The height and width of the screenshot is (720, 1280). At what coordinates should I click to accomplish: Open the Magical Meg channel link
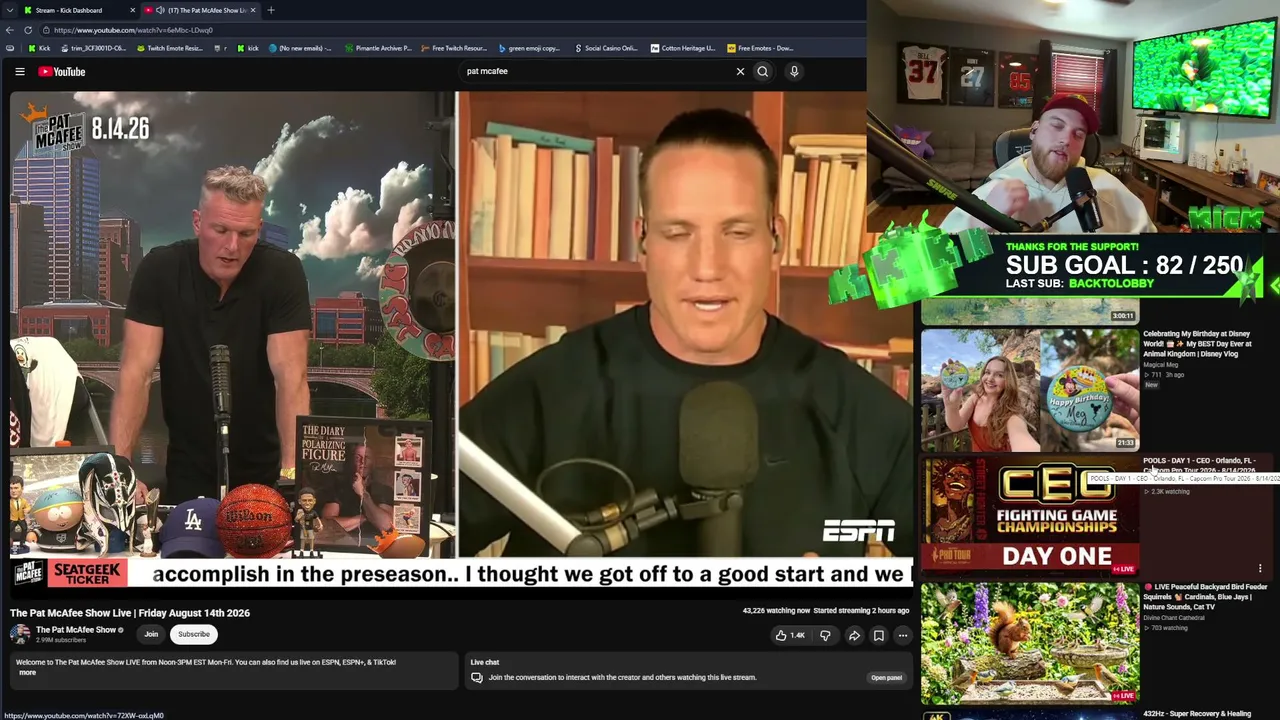[1163, 365]
